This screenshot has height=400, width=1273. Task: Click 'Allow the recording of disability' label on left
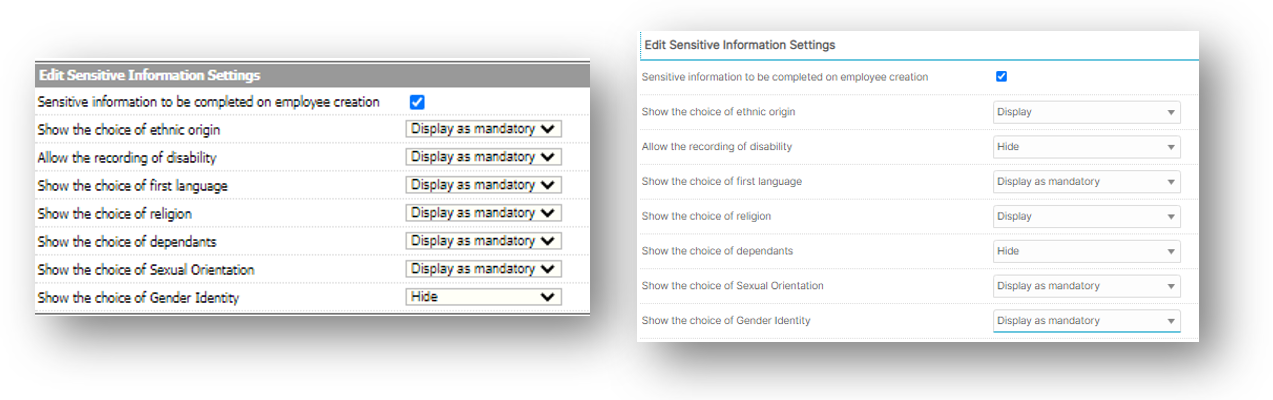pyautogui.click(x=127, y=158)
